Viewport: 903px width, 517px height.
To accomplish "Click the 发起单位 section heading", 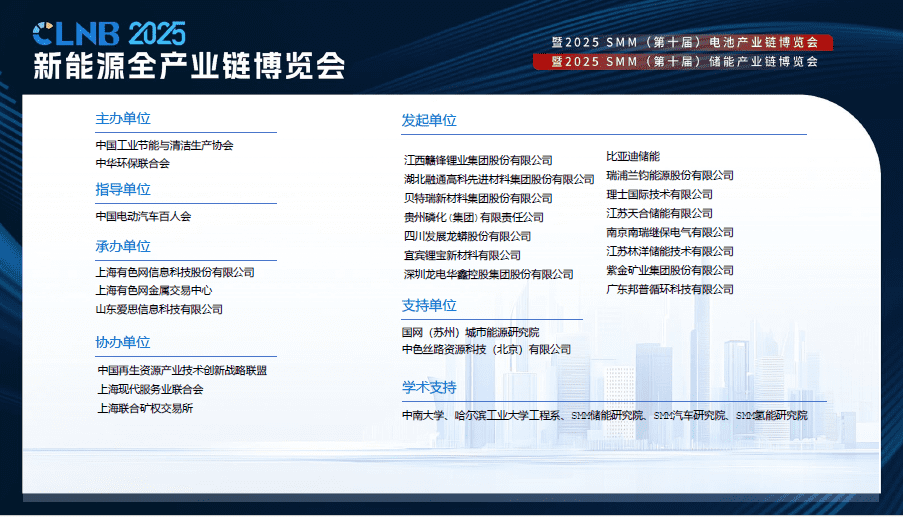I will click(x=429, y=120).
